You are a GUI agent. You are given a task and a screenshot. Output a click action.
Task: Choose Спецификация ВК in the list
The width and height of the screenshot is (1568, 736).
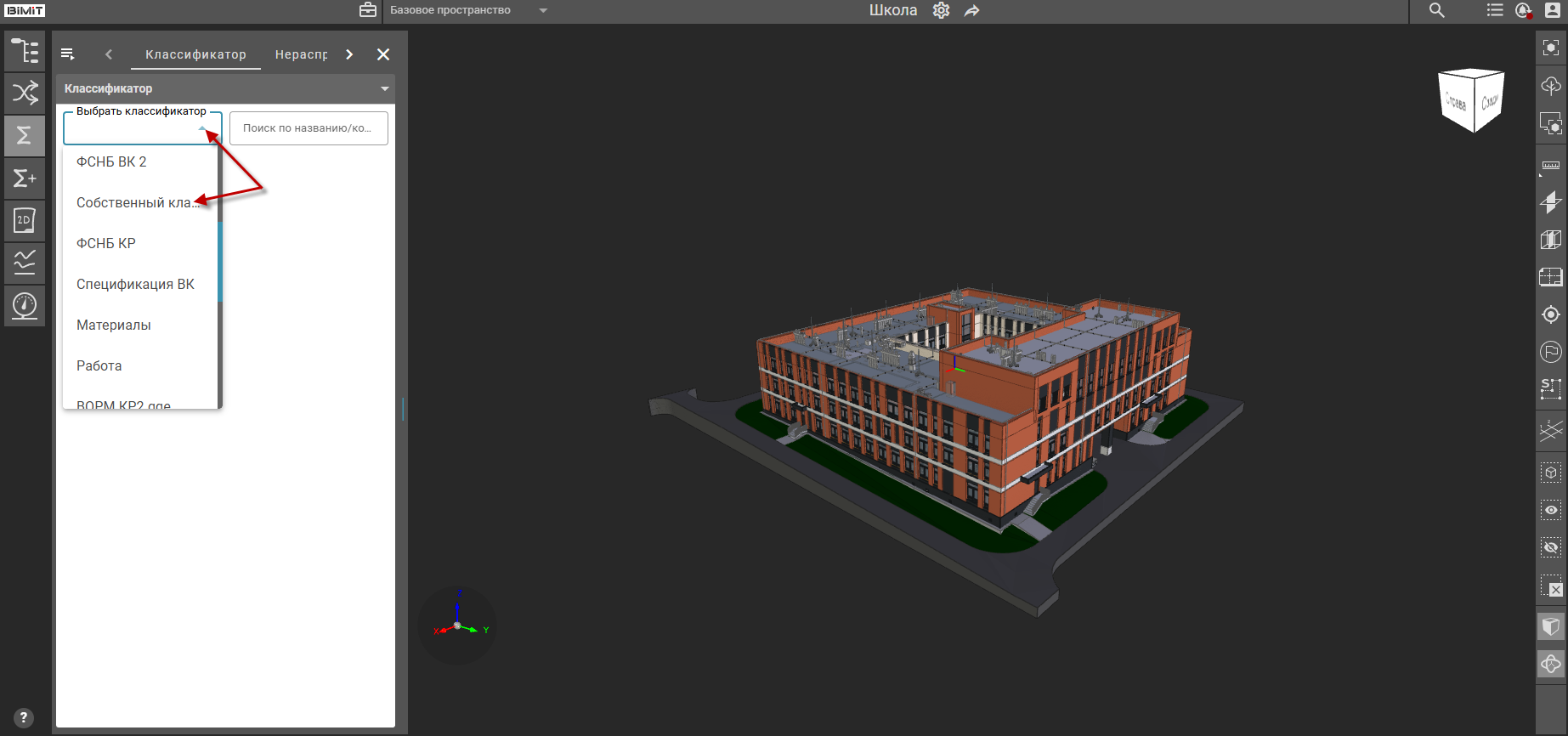[x=135, y=285]
